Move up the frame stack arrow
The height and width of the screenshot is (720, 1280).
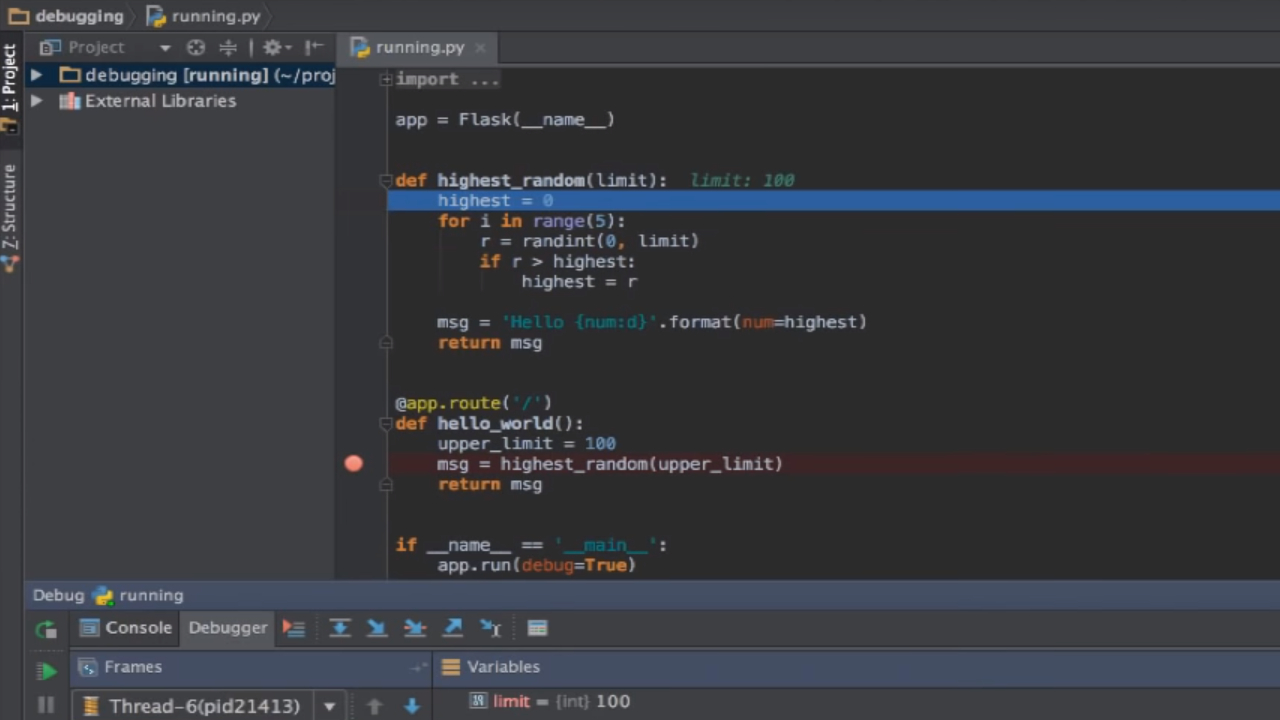[x=375, y=706]
